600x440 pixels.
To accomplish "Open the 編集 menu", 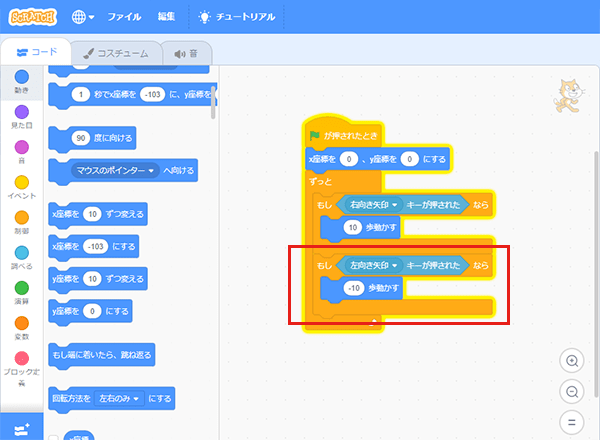I will pyautogui.click(x=166, y=16).
